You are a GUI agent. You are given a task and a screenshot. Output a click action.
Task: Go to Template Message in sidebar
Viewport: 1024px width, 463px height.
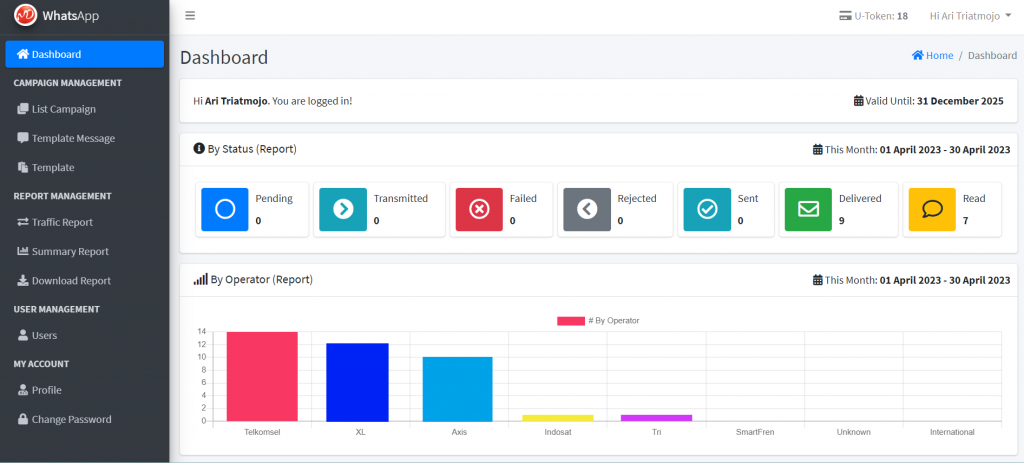(72, 138)
